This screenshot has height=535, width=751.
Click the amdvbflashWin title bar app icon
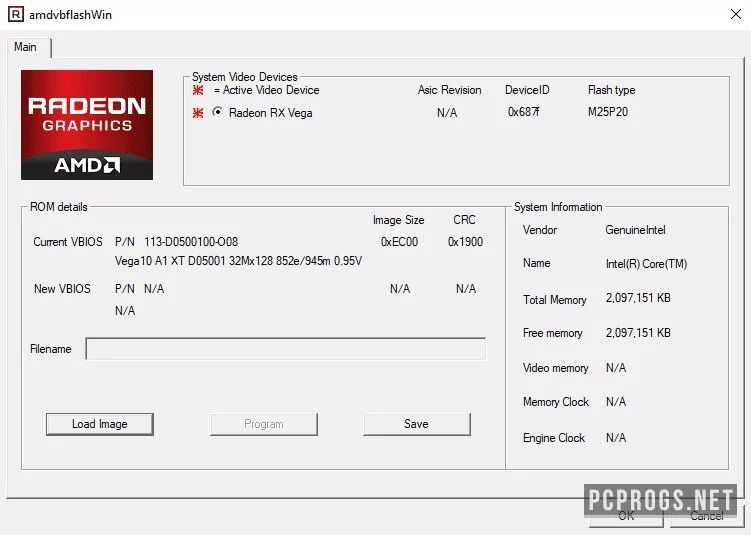pyautogui.click(x=15, y=14)
